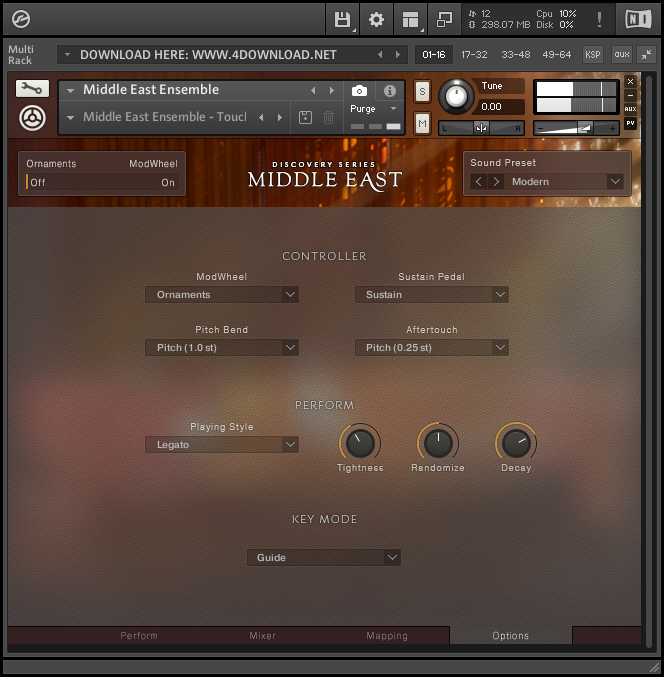This screenshot has height=677, width=664.
Task: Click the instrument volume slider
Action: coord(576,128)
